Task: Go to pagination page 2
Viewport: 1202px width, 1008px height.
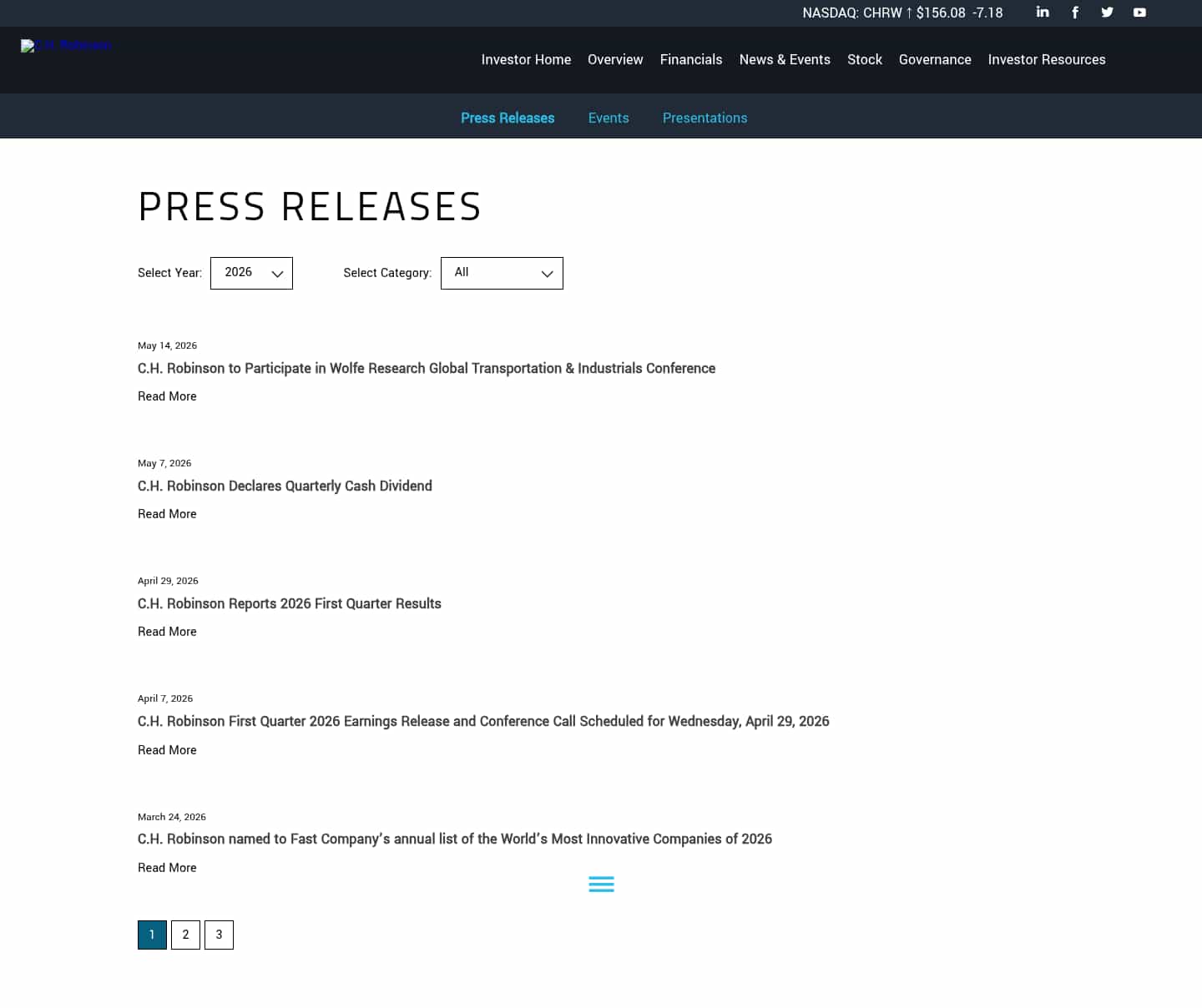Action: 185,935
